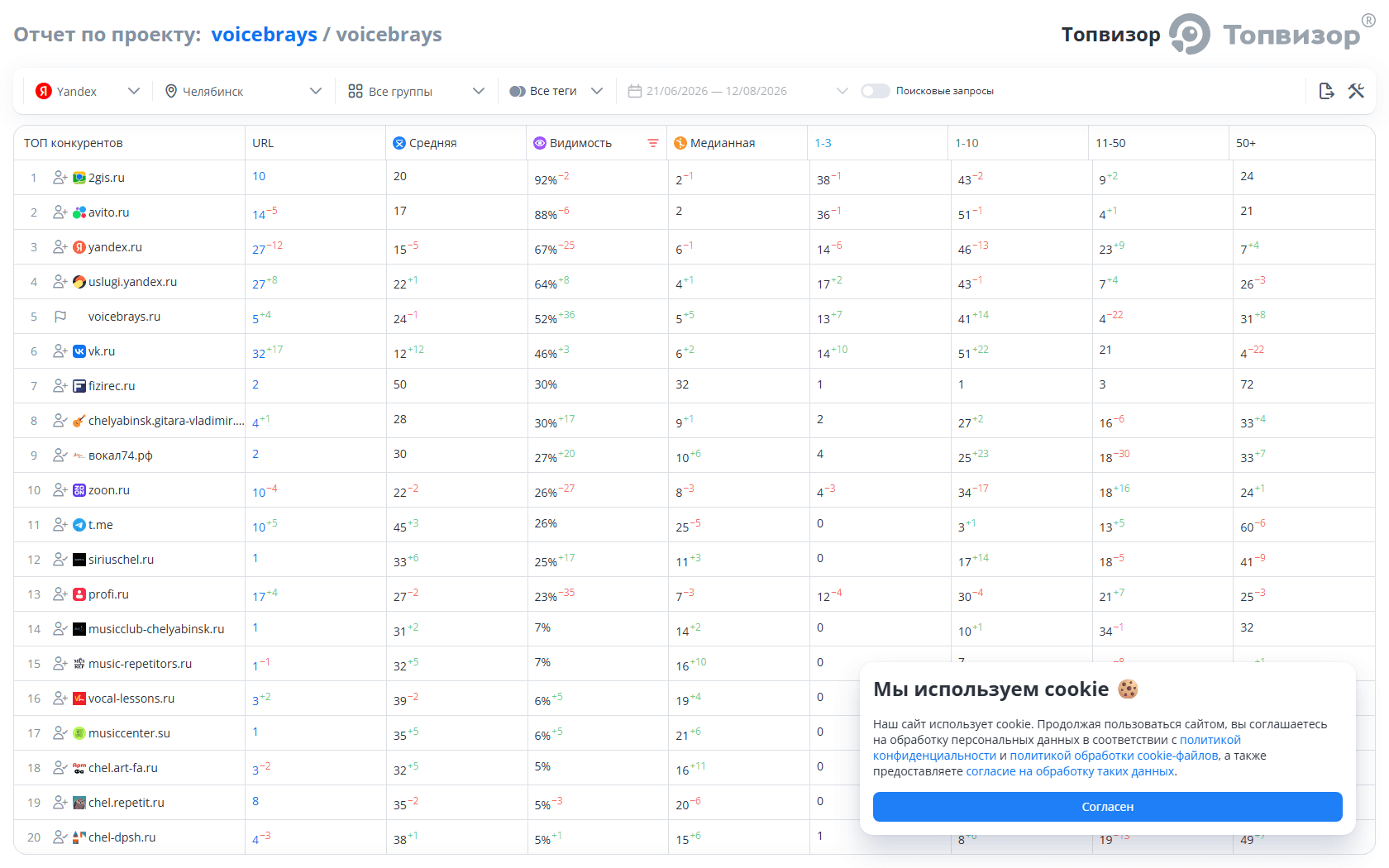Click the Топвизор brand name text in header

pyautogui.click(x=1110, y=35)
